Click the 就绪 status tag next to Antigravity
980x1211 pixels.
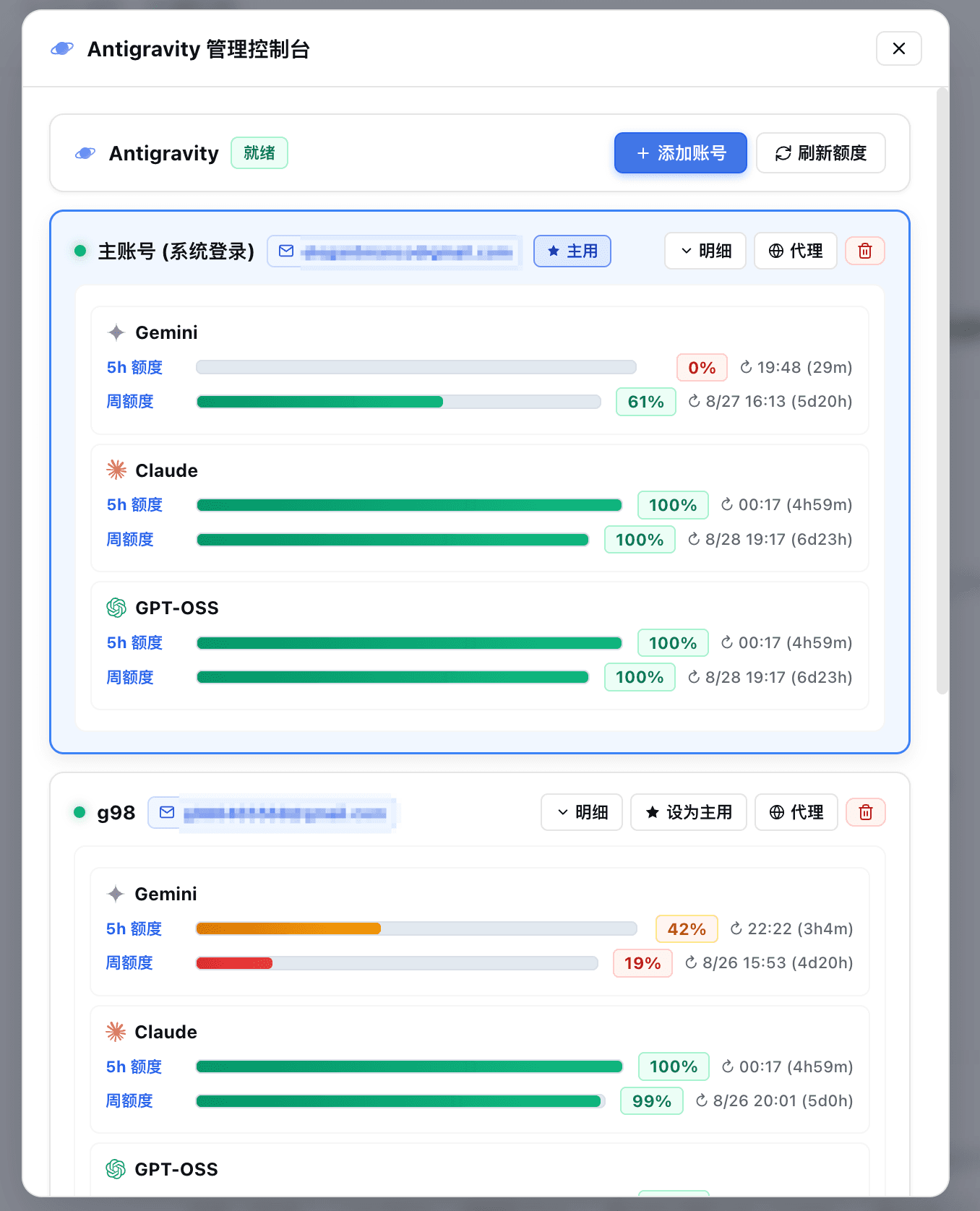(x=259, y=153)
